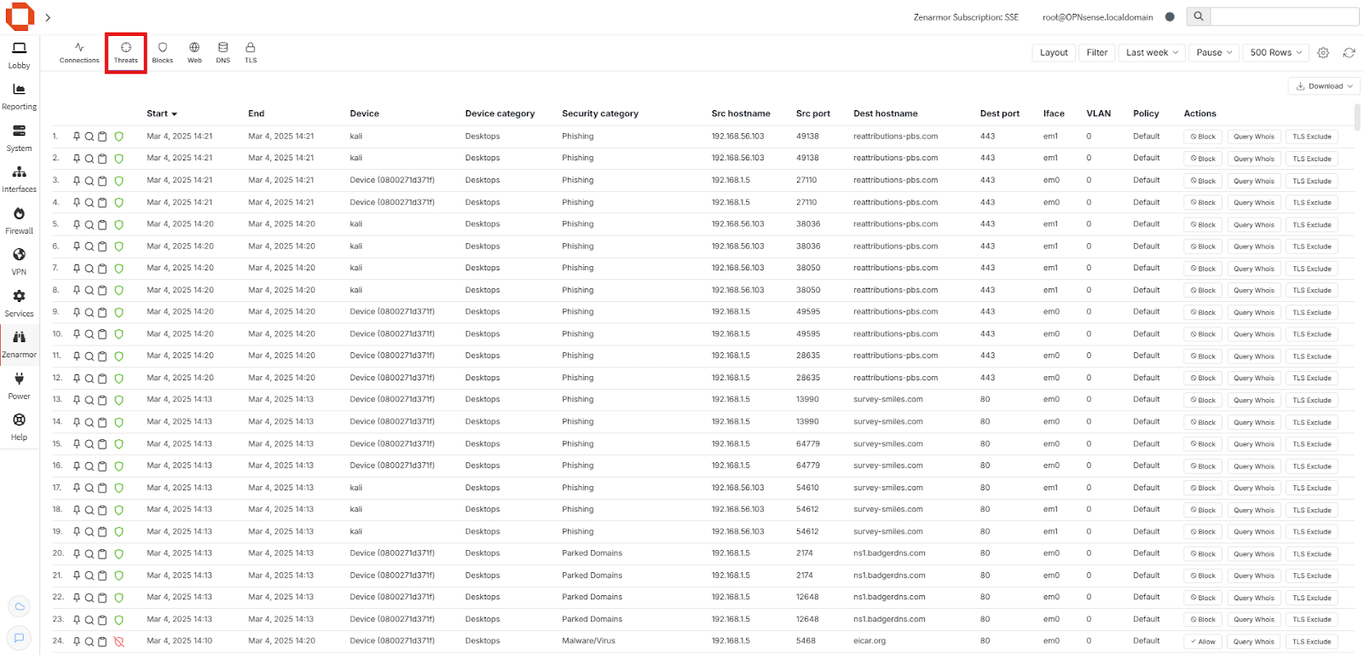Open the 500 Rows dropdown
Image resolution: width=1364 pixels, height=655 pixels.
point(1276,53)
